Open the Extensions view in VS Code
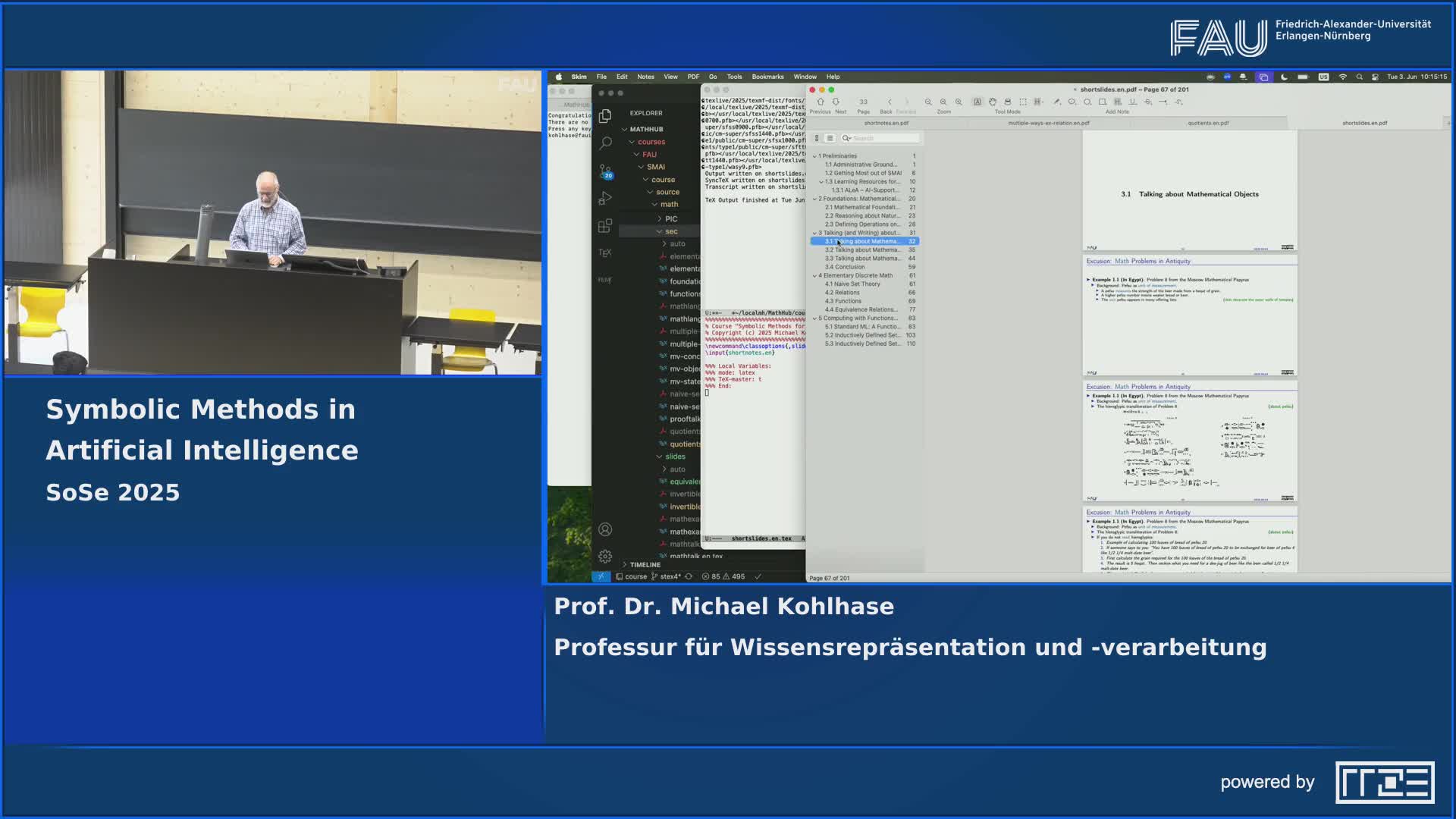 click(x=604, y=225)
